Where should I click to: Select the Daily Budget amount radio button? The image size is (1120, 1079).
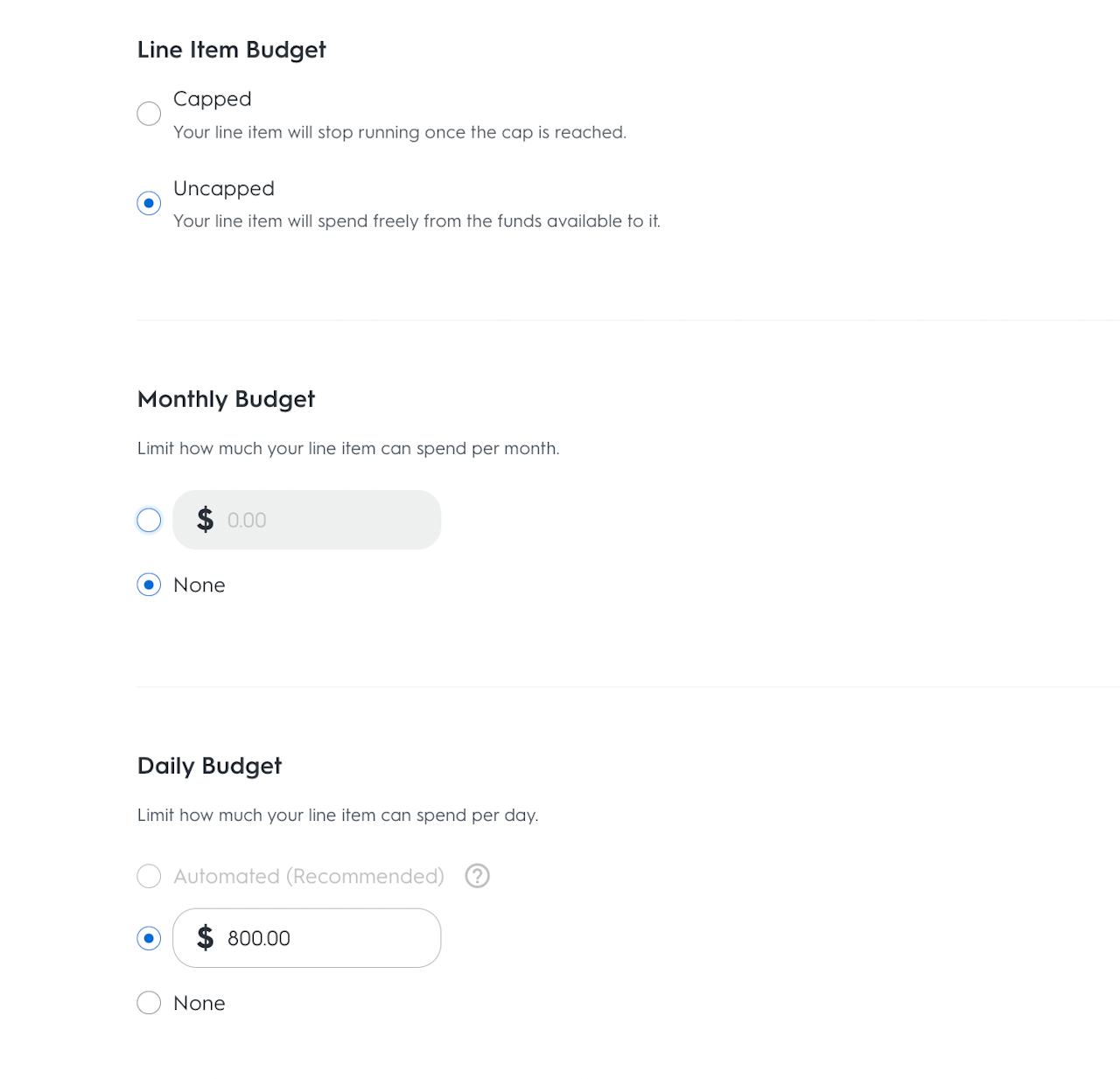coord(149,938)
